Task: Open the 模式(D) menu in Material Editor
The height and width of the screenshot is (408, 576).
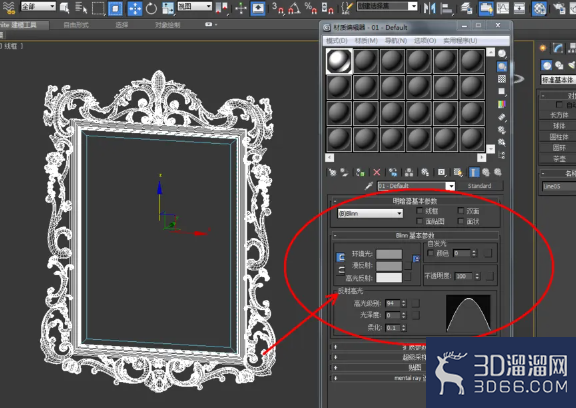Action: [x=336, y=40]
